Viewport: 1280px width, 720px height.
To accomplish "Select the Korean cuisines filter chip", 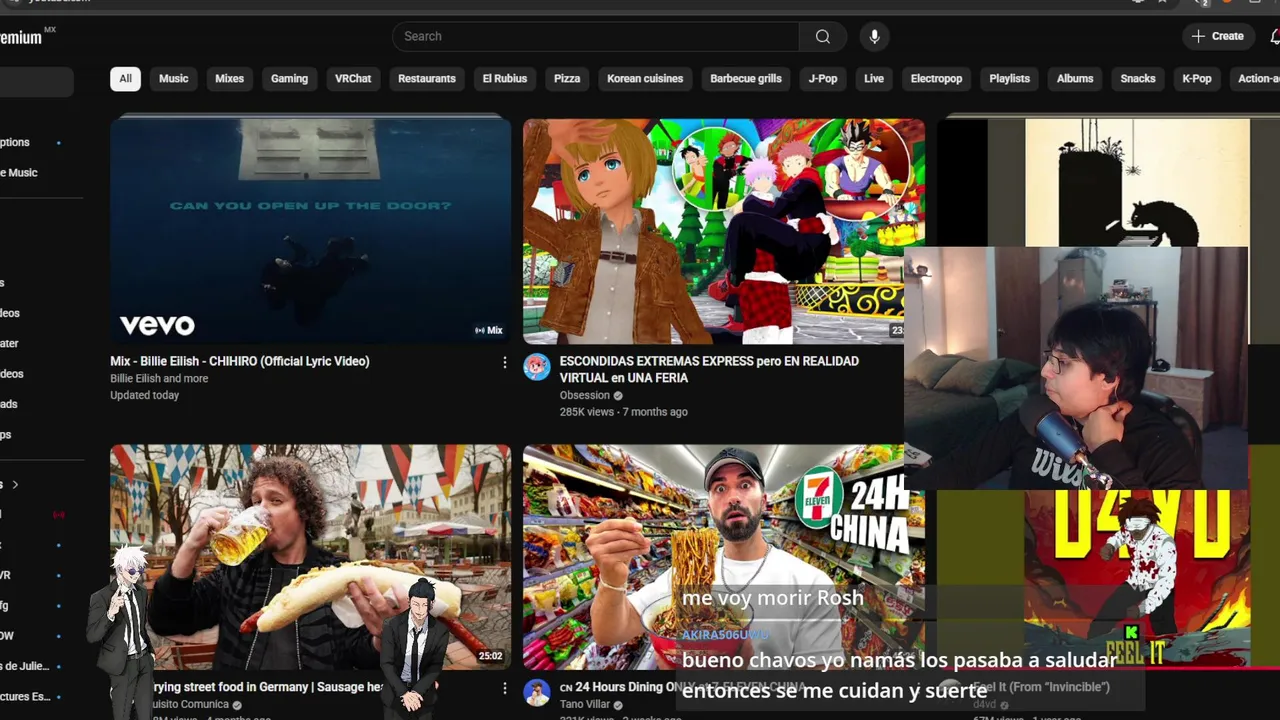I will click(645, 79).
